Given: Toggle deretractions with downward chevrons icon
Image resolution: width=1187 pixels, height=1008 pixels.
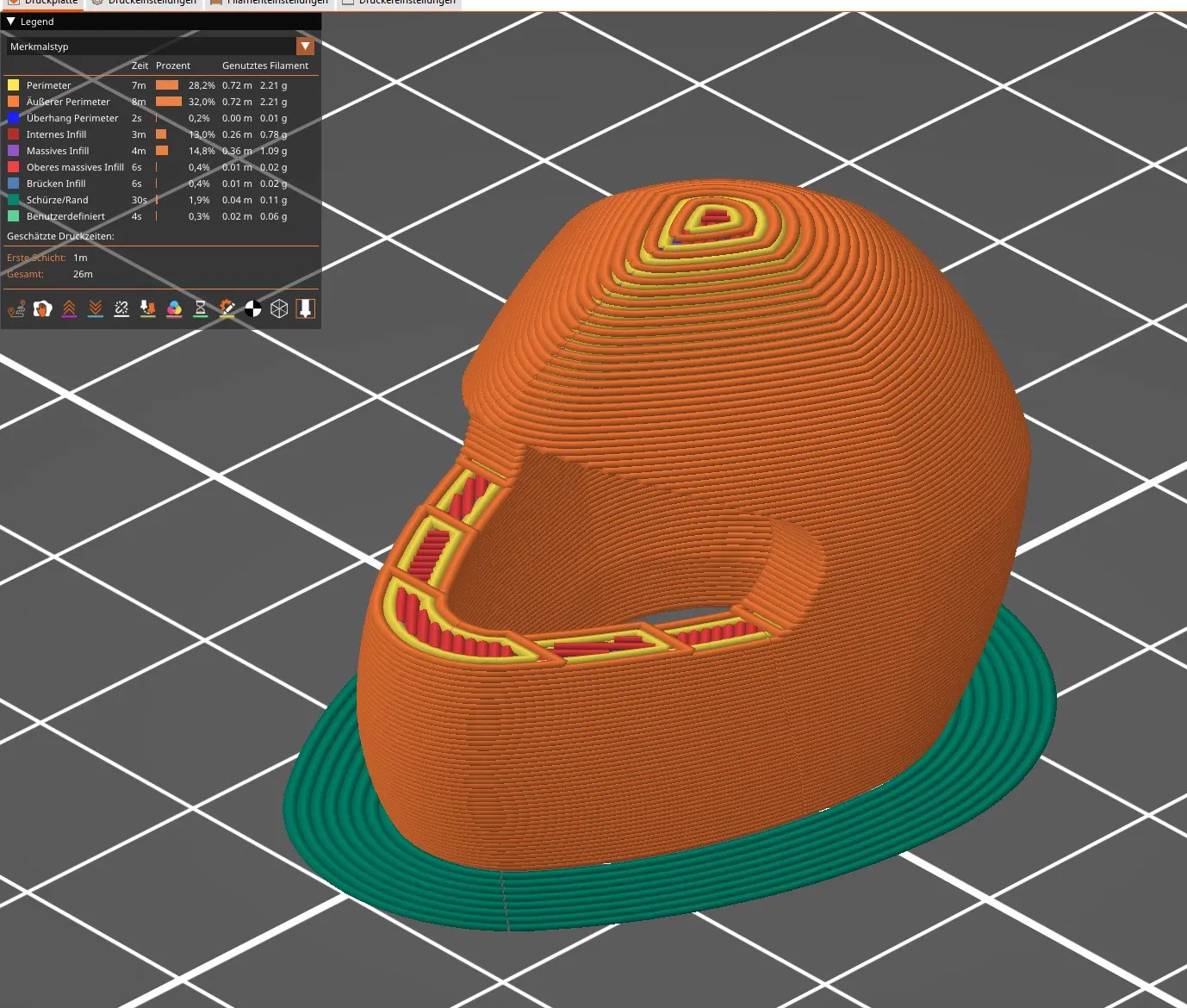Looking at the screenshot, I should tap(96, 308).
